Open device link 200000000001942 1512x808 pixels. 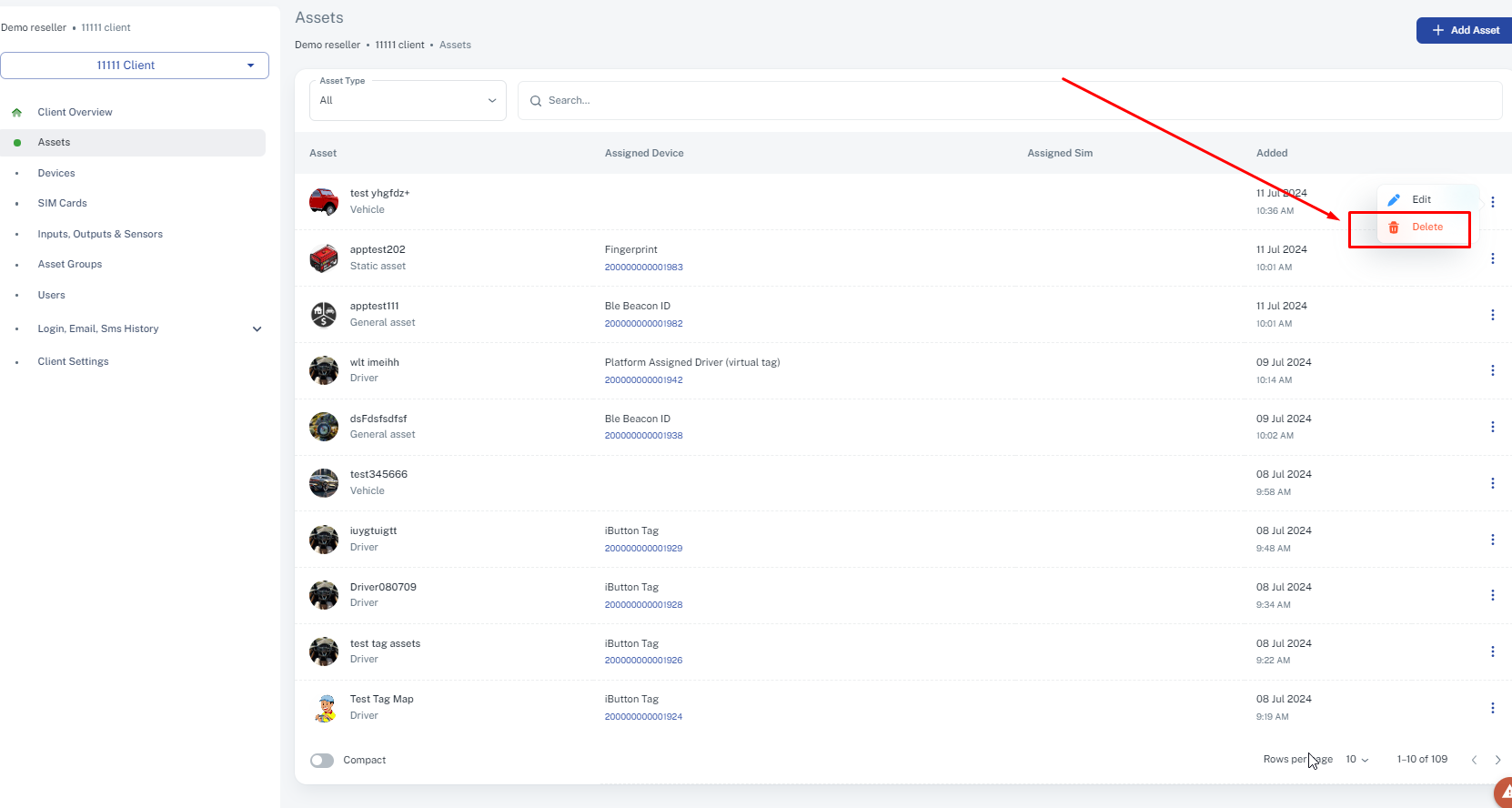click(x=643, y=380)
